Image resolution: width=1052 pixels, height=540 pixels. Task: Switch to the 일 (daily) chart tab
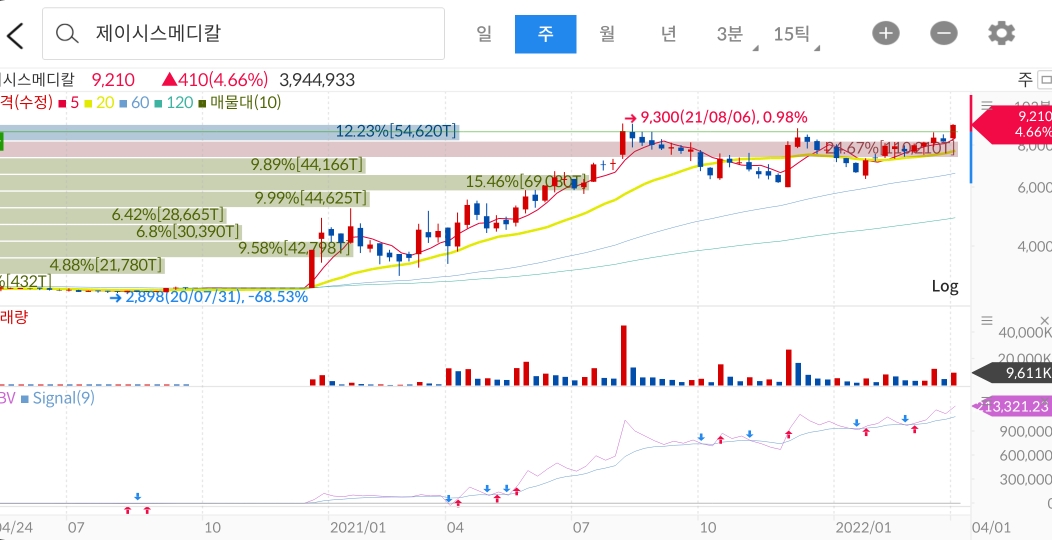[x=484, y=34]
